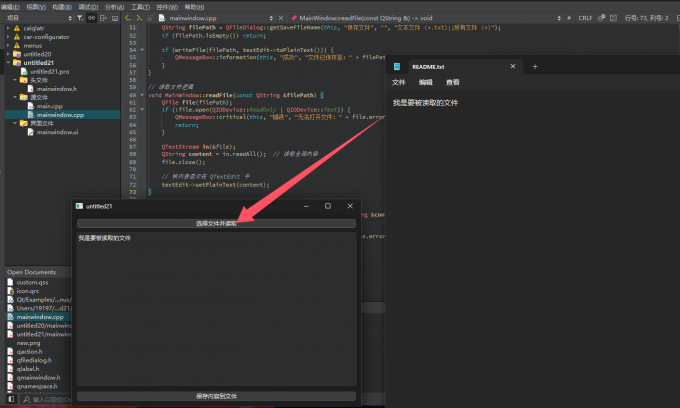The width and height of the screenshot is (680, 408).
Task: Open the 编辑 menu in Notepad
Action: pyautogui.click(x=426, y=82)
